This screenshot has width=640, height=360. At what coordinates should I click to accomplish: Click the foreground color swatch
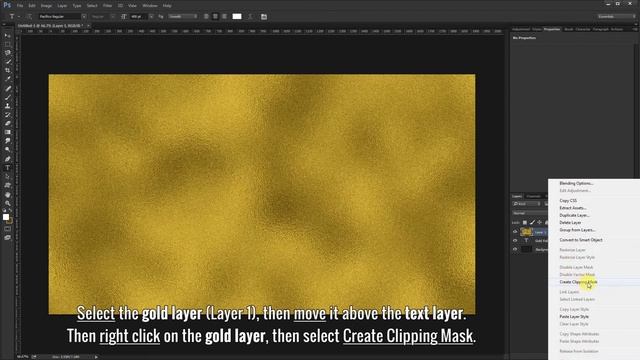click(6, 217)
